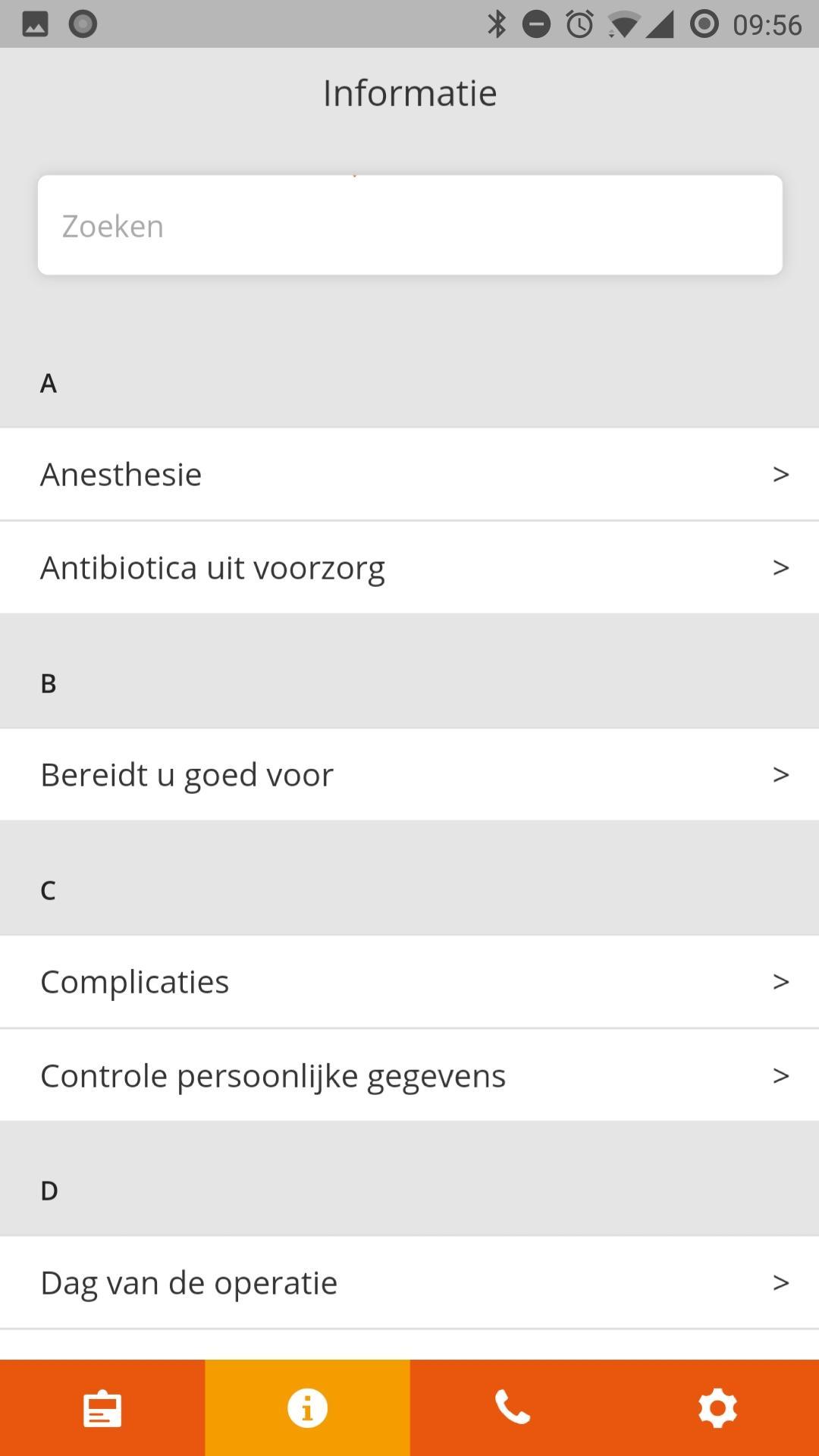Open the Bereidt u goed voor item
819x1456 pixels.
409,775
